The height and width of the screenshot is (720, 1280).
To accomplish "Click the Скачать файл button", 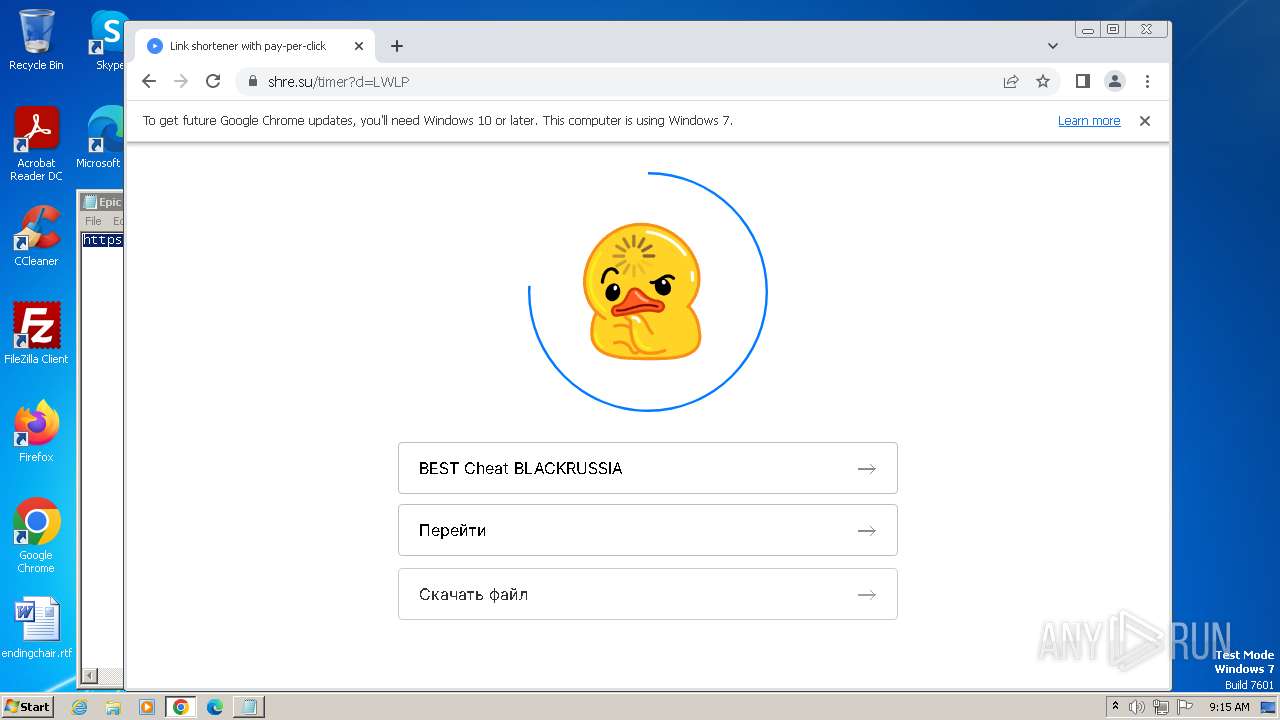I will point(648,594).
